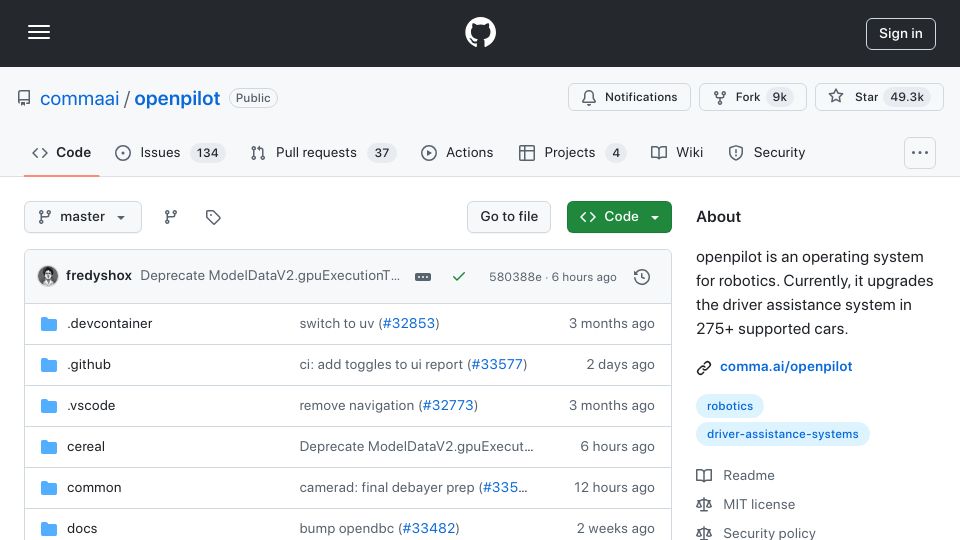Image resolution: width=960 pixels, height=540 pixels.
Task: Select the robotics topic tag
Action: (x=730, y=406)
